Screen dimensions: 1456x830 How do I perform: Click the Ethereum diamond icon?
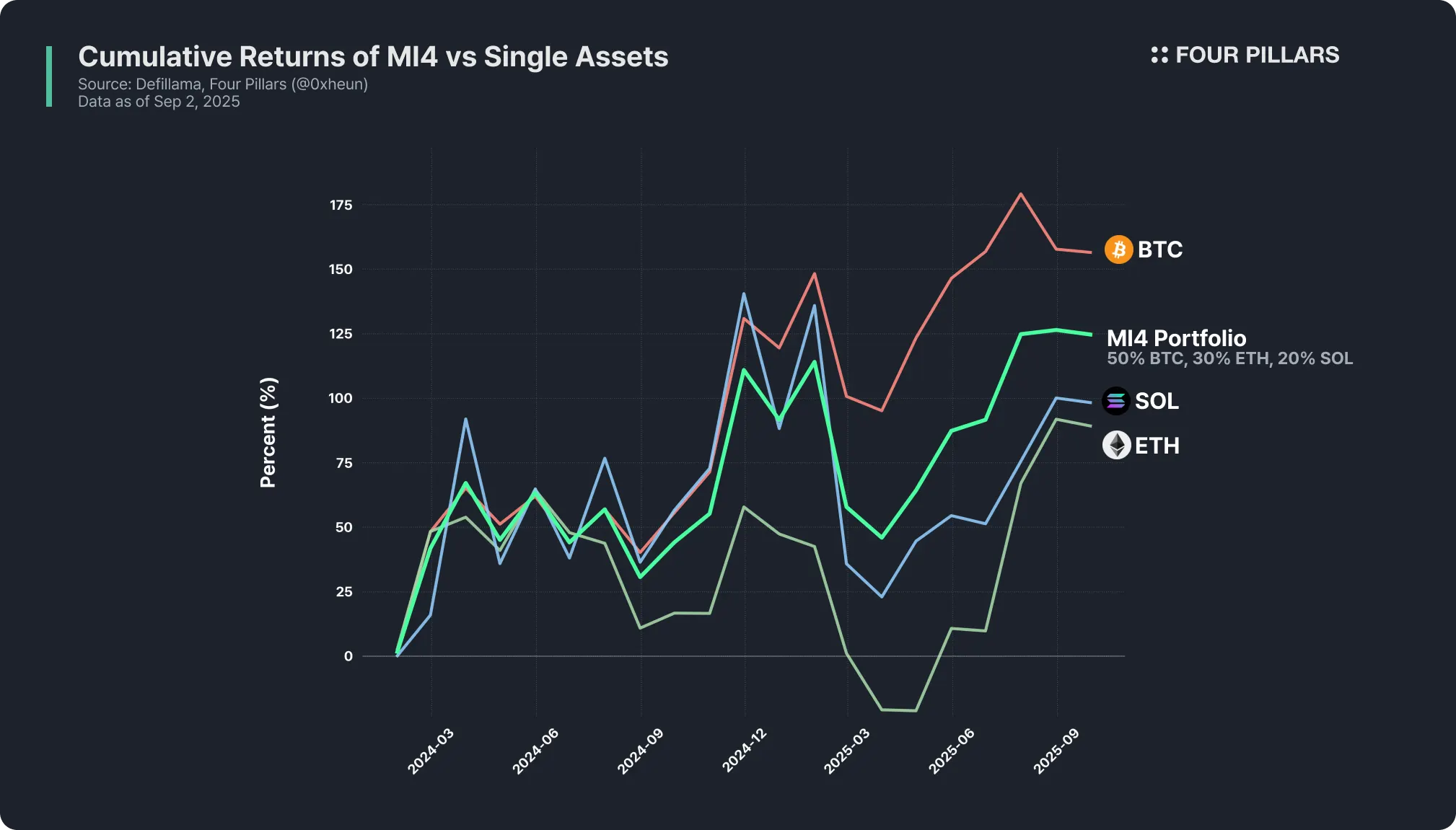(x=1116, y=446)
